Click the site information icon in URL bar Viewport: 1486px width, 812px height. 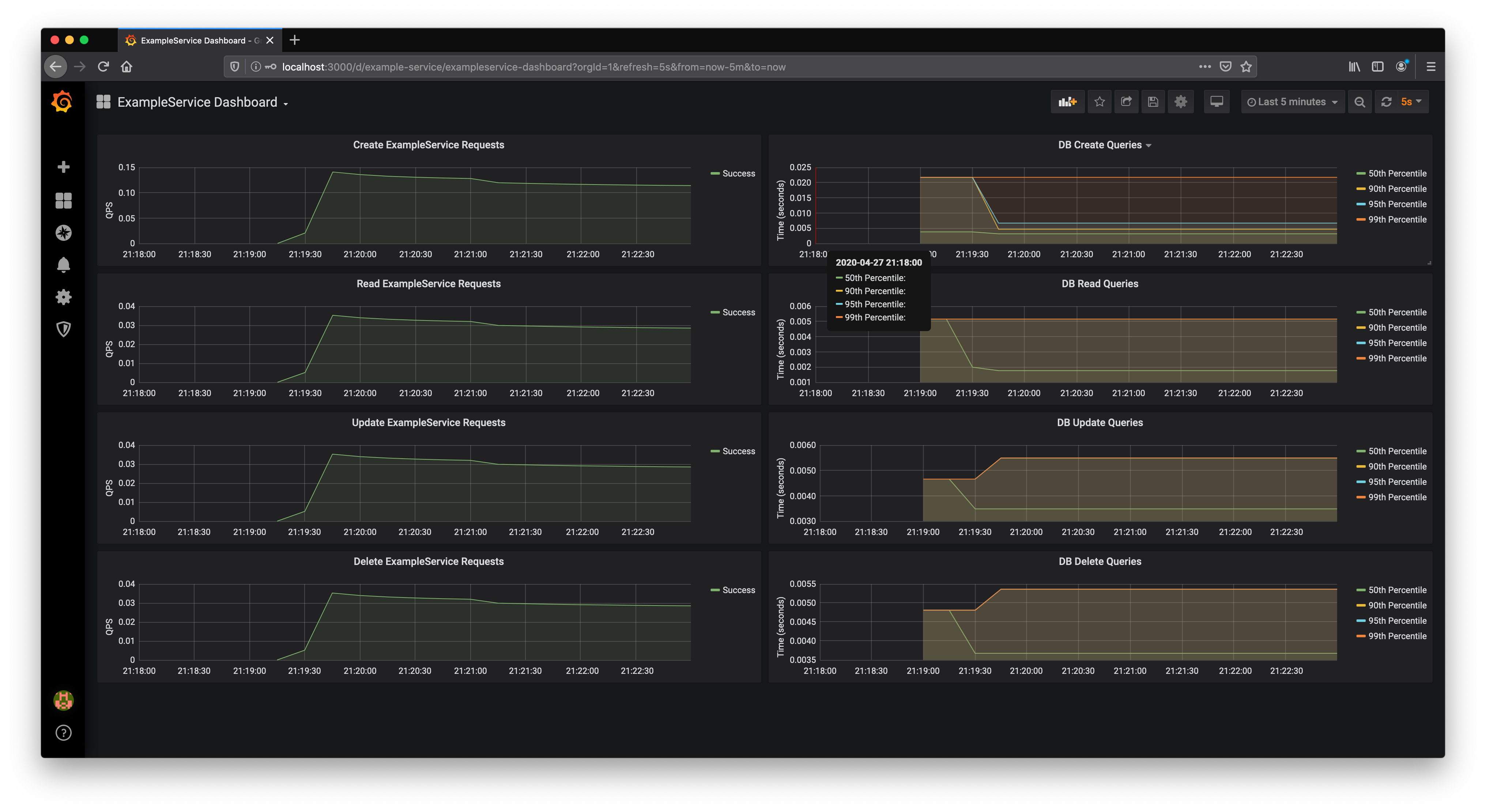(256, 67)
